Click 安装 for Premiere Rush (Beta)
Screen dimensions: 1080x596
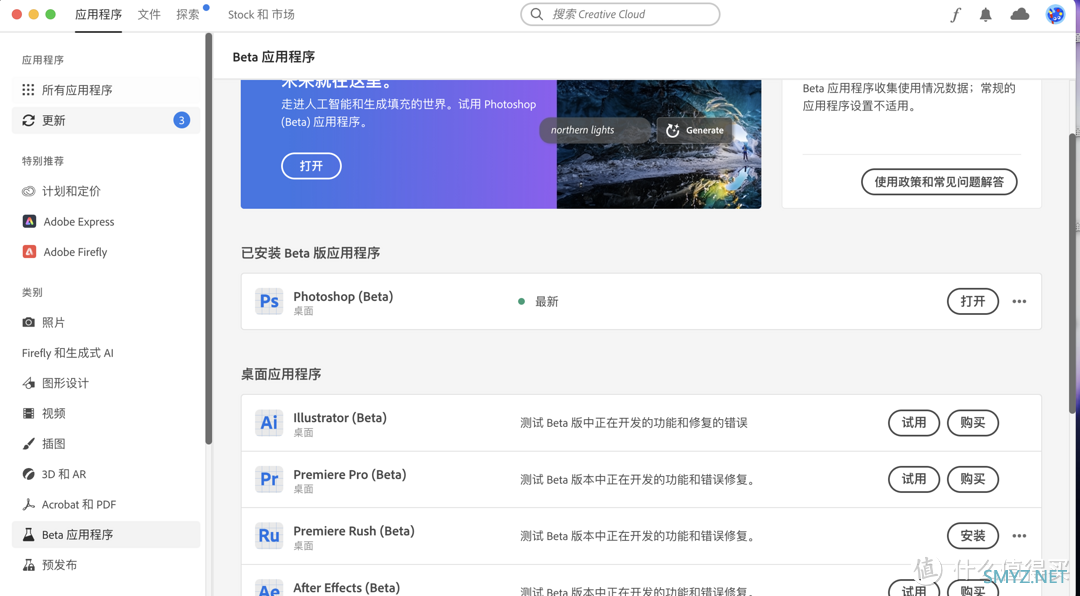(973, 535)
